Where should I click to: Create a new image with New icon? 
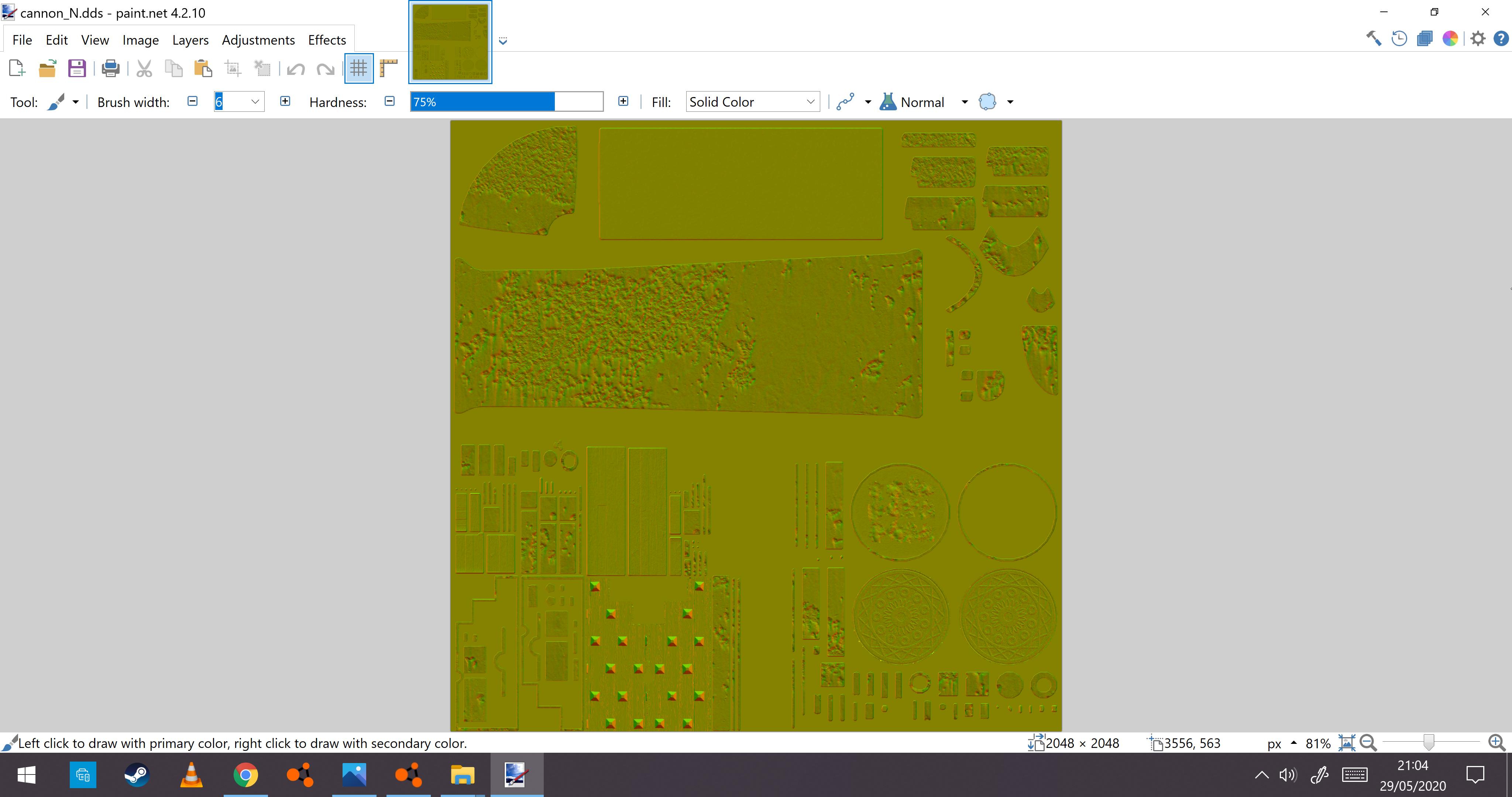(x=17, y=69)
